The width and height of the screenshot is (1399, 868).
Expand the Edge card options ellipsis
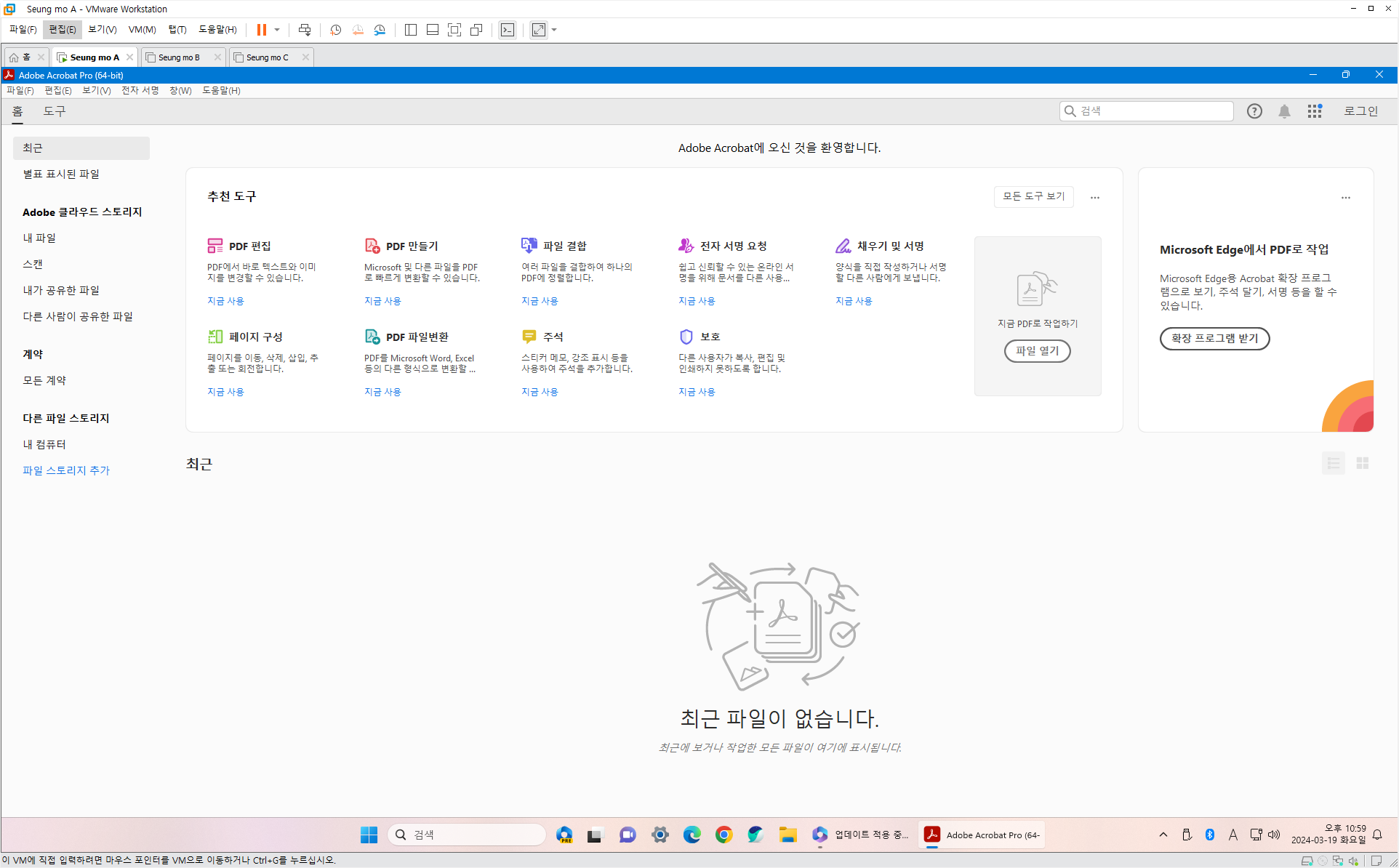click(x=1346, y=197)
